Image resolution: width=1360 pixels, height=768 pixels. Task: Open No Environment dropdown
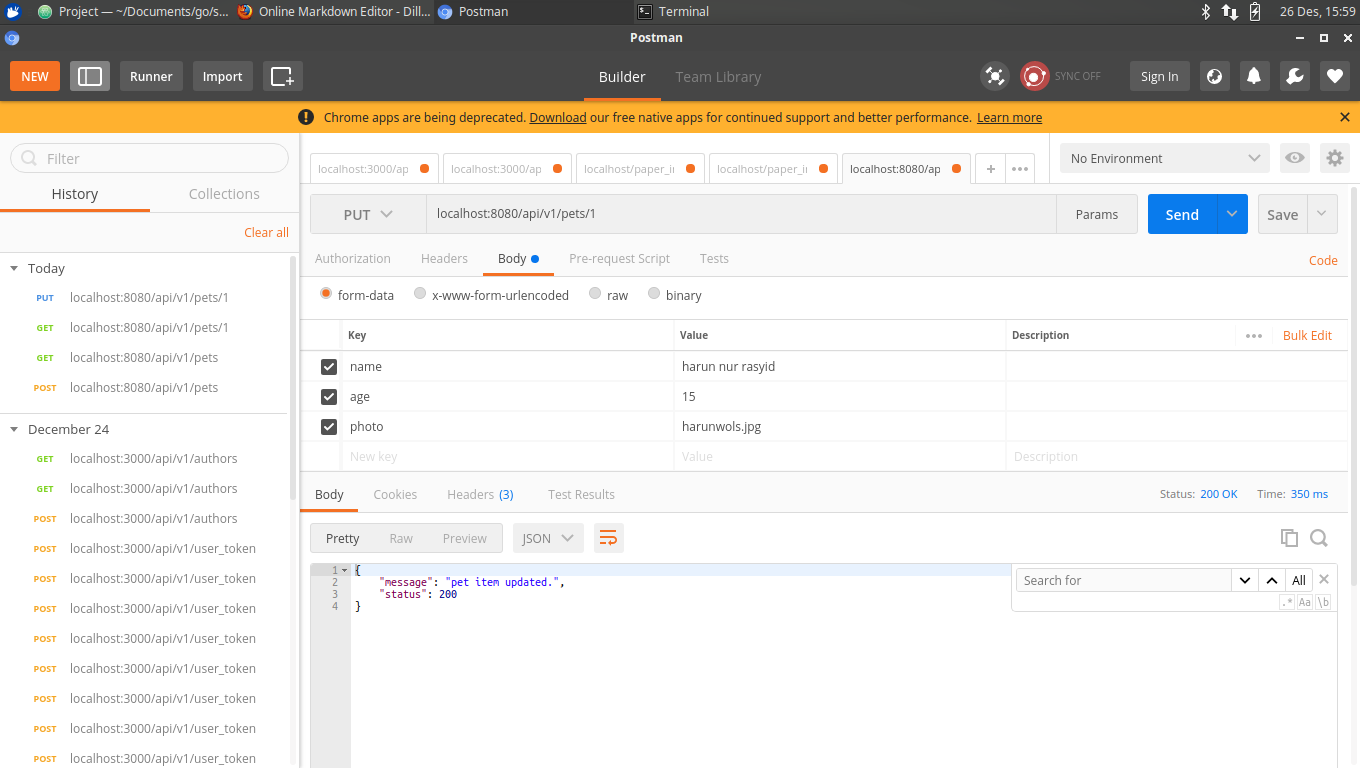1165,158
